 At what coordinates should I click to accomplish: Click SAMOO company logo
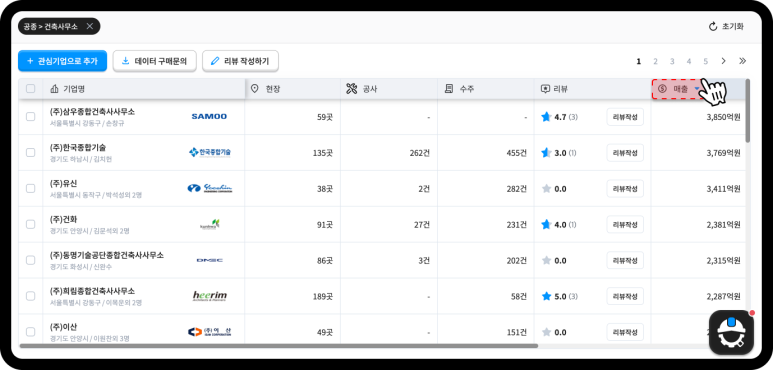point(209,117)
